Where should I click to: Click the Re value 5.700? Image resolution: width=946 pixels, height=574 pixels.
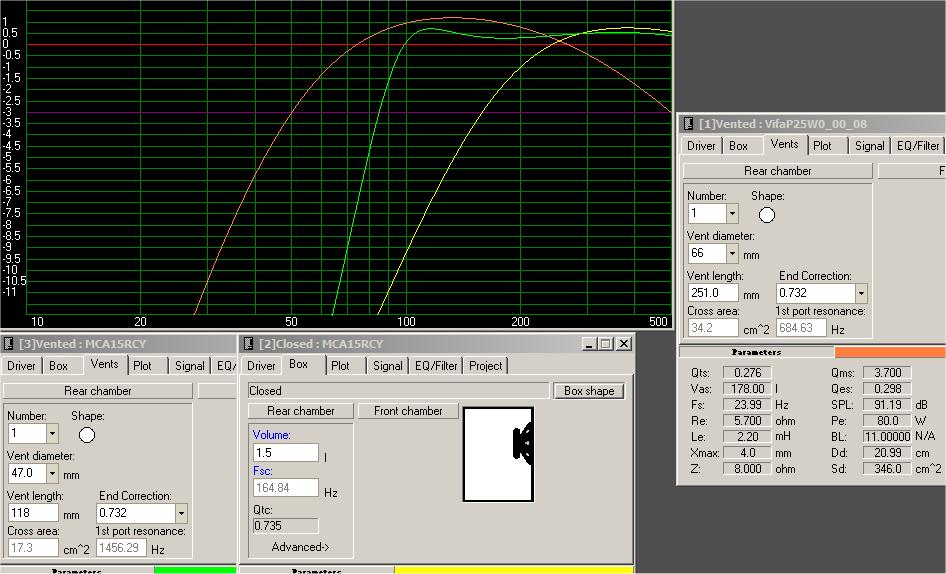click(x=747, y=421)
